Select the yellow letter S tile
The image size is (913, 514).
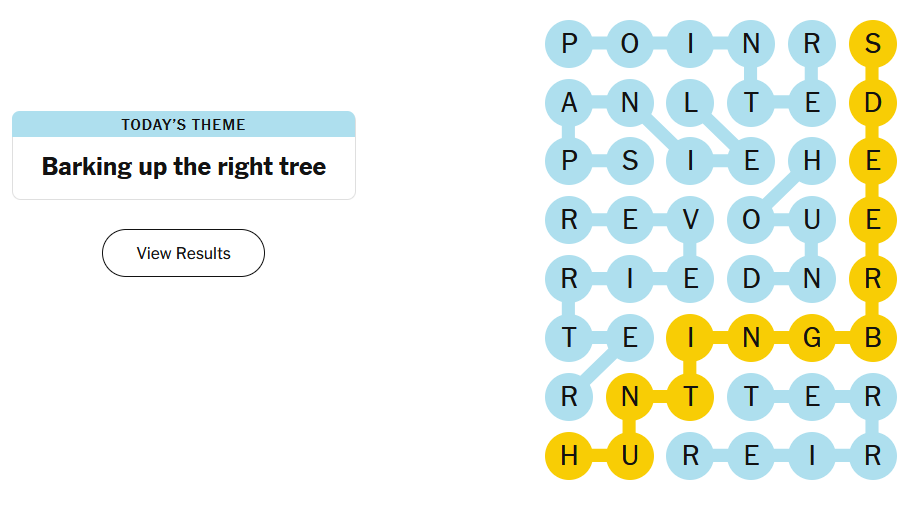tap(872, 44)
